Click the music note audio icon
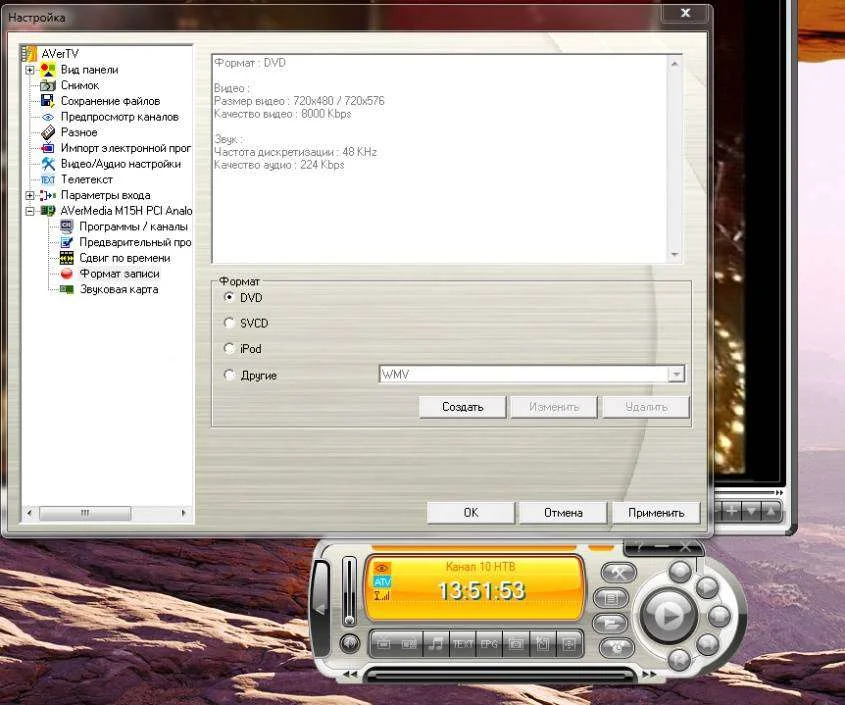The height and width of the screenshot is (705, 845). point(436,643)
